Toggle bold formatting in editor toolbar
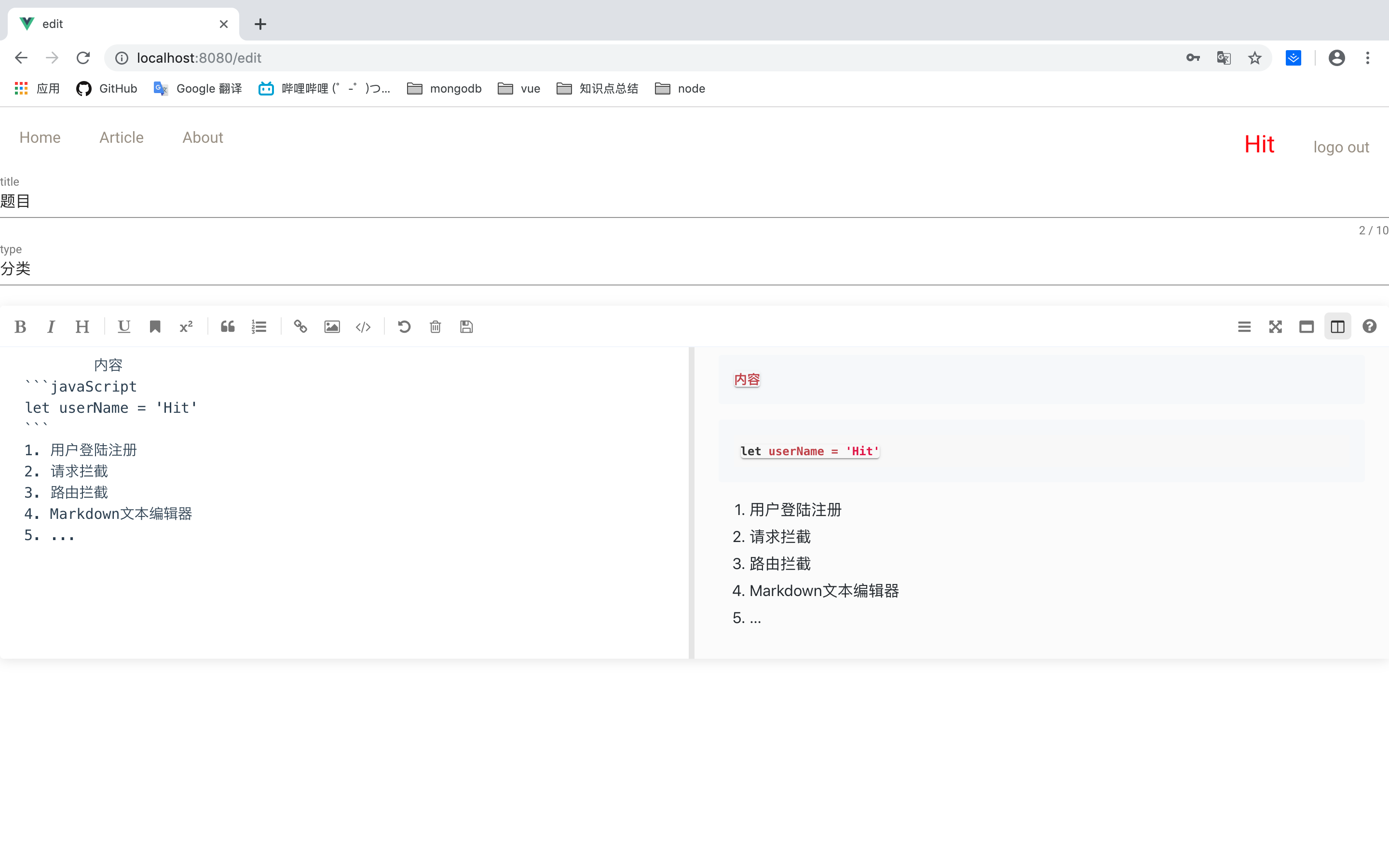 click(21, 326)
